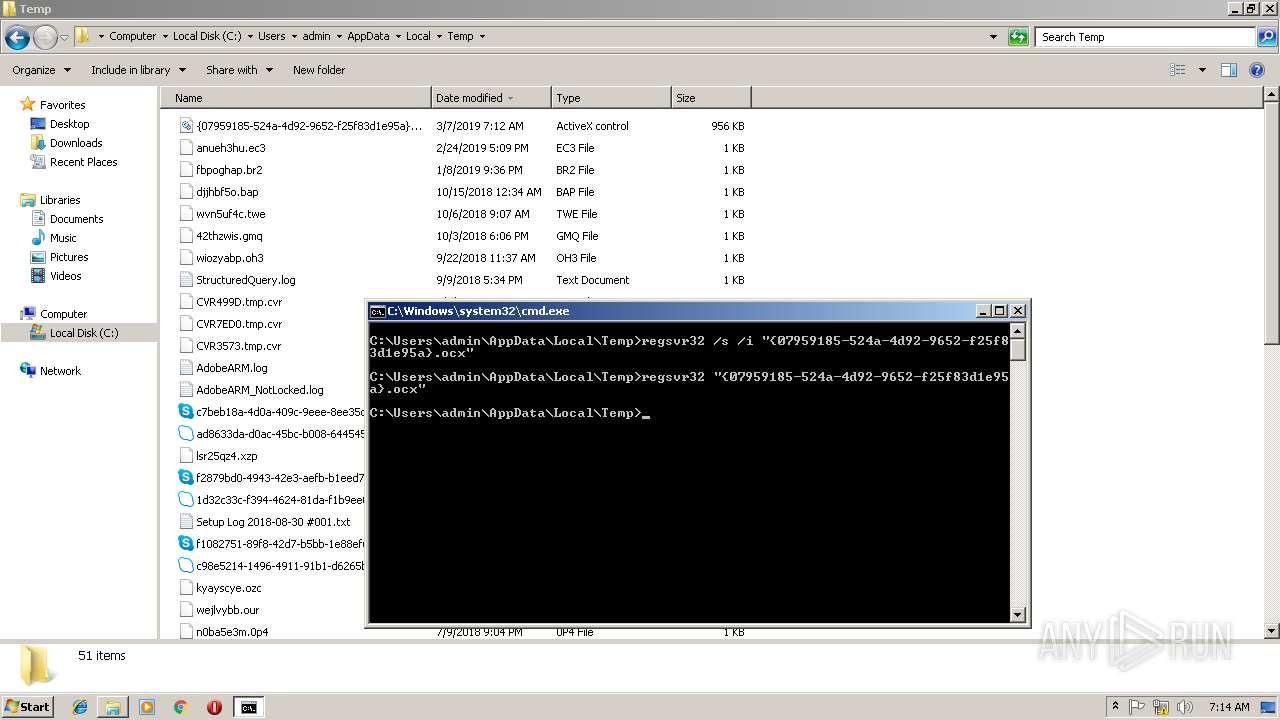Toggle the preview pane button
Image resolution: width=1280 pixels, height=720 pixels.
1229,70
